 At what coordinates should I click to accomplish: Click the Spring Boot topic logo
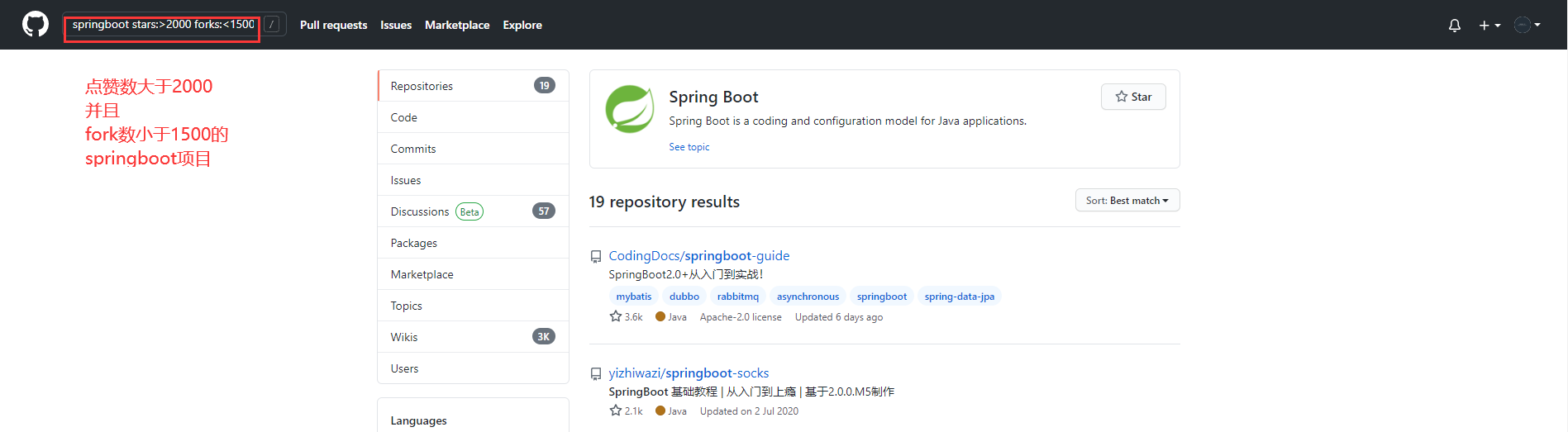click(630, 109)
